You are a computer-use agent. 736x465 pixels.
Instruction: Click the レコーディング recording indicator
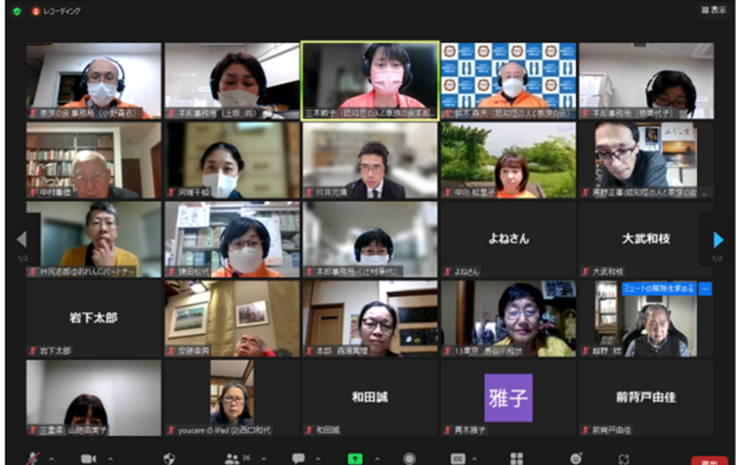coord(57,11)
